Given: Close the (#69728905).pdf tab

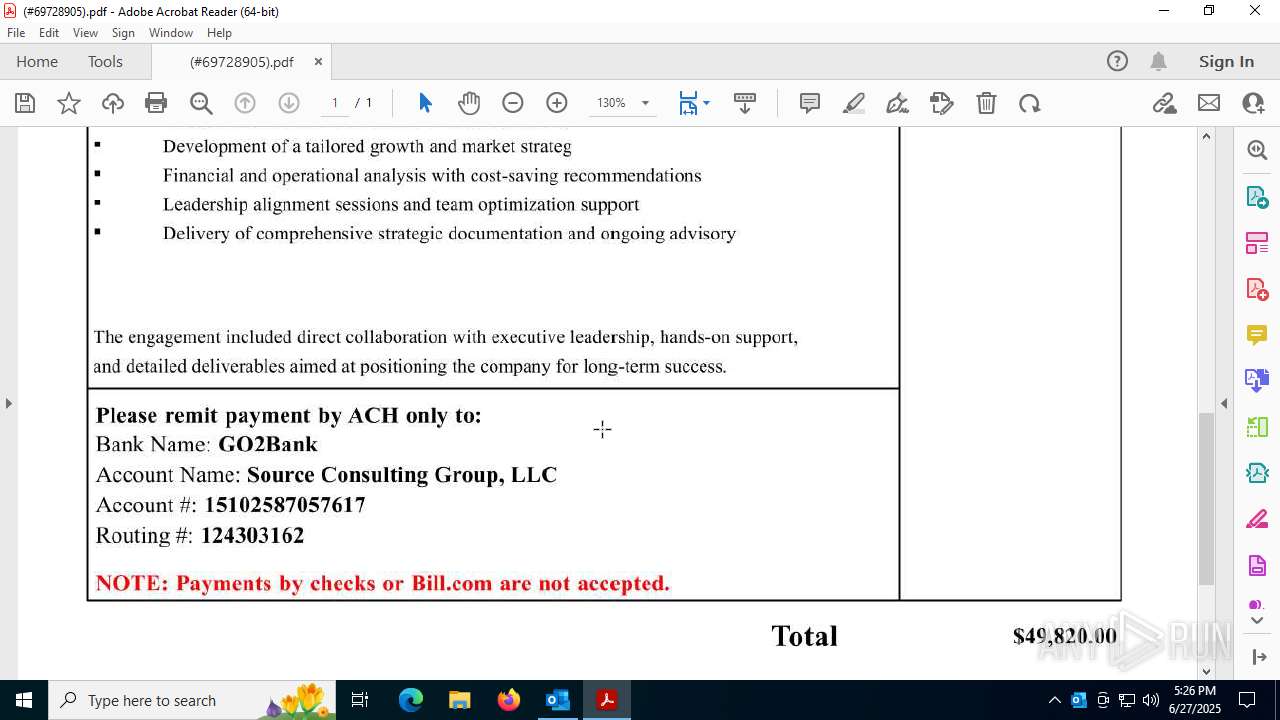Looking at the screenshot, I should [x=318, y=62].
